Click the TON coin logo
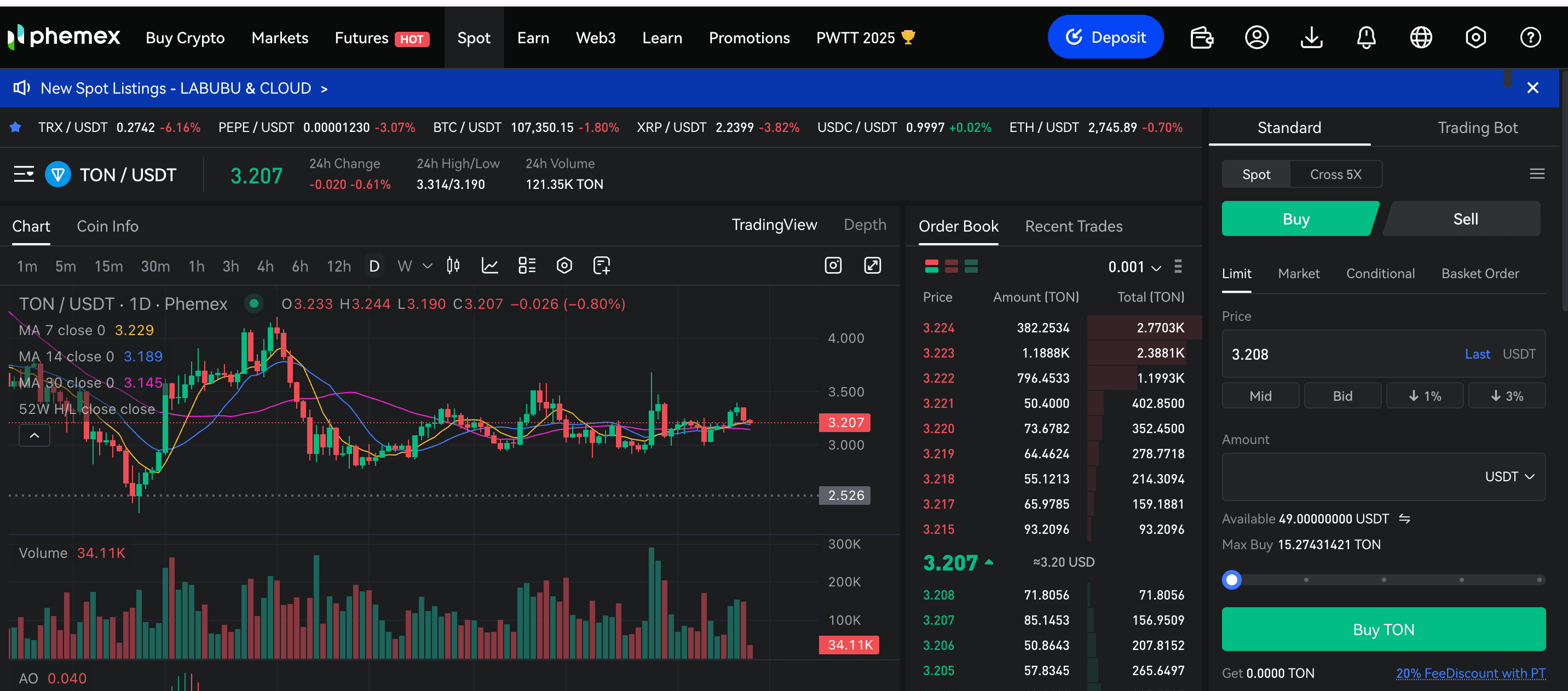Viewport: 1568px width, 691px height. [58, 175]
